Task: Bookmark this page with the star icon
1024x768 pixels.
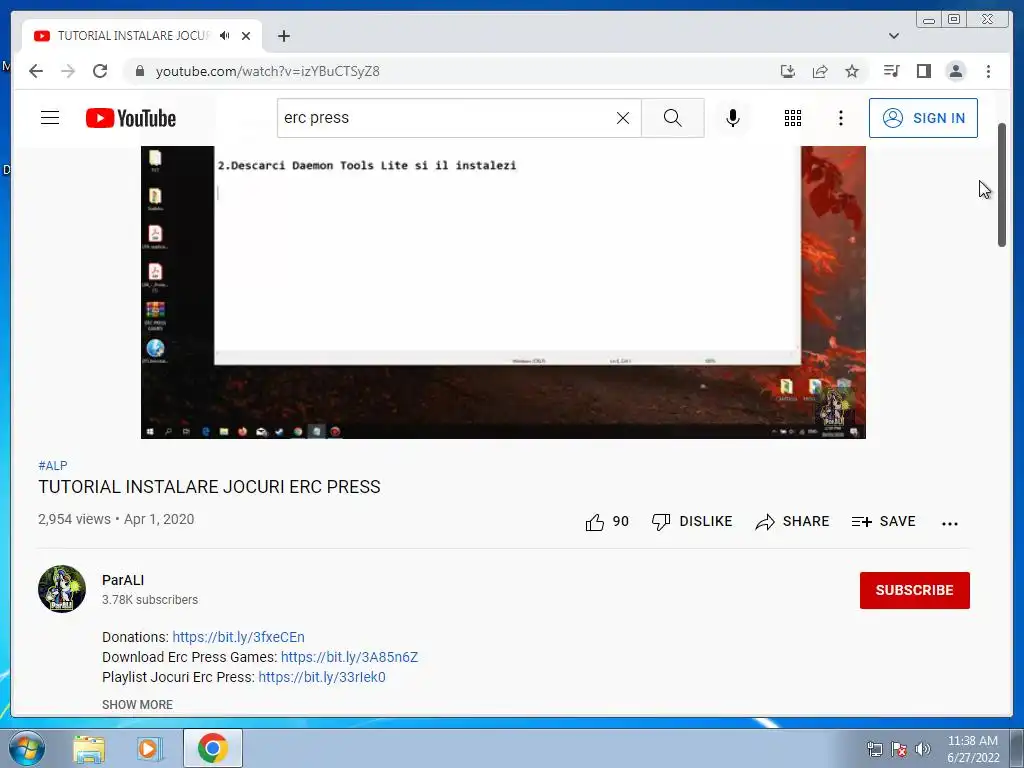Action: 852,71
